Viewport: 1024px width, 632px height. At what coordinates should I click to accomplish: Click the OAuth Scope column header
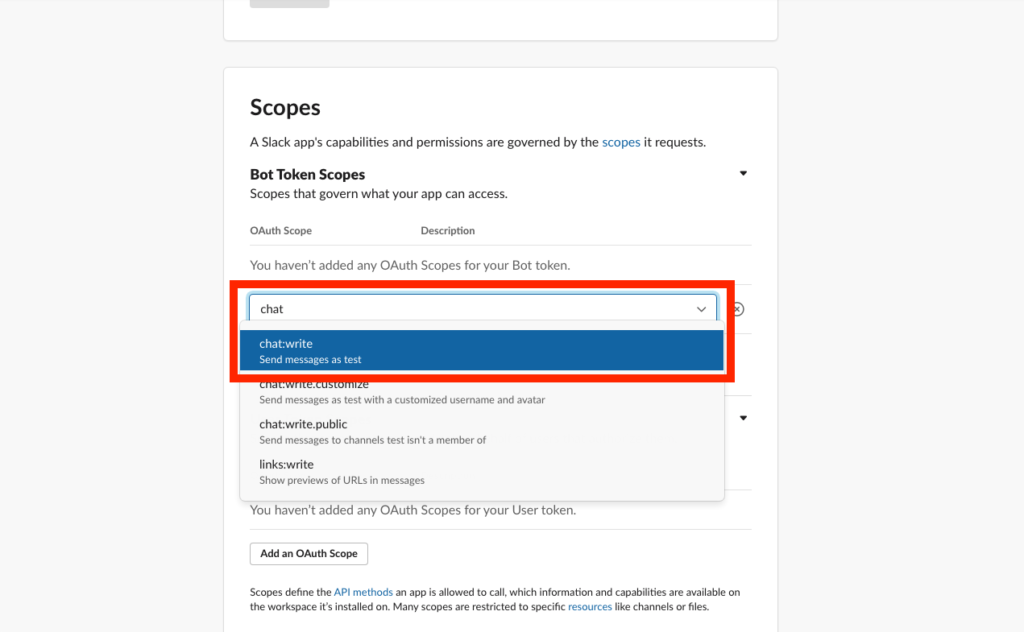click(281, 231)
